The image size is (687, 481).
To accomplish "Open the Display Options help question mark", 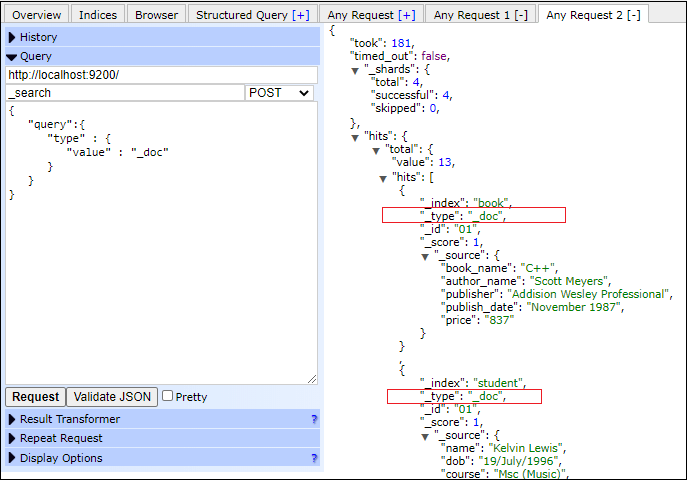I will coord(314,458).
